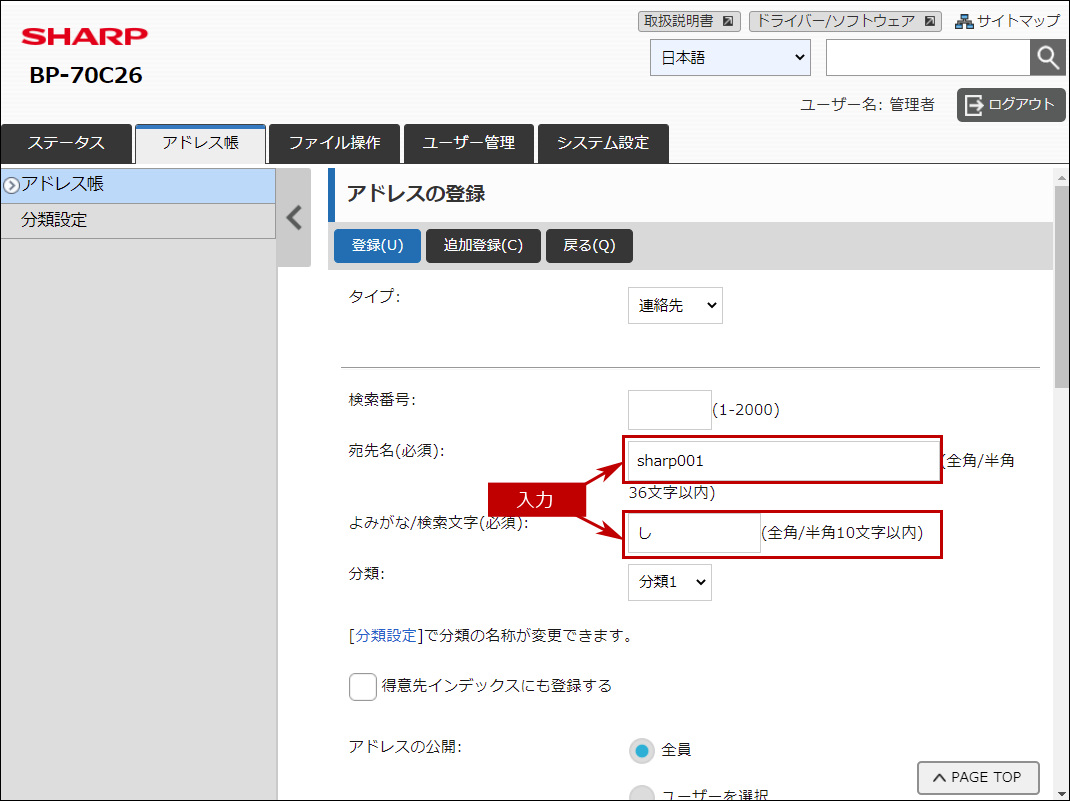The image size is (1070, 801).
Task: Click external-link icon on 取扱説明書
Action: pos(727,21)
